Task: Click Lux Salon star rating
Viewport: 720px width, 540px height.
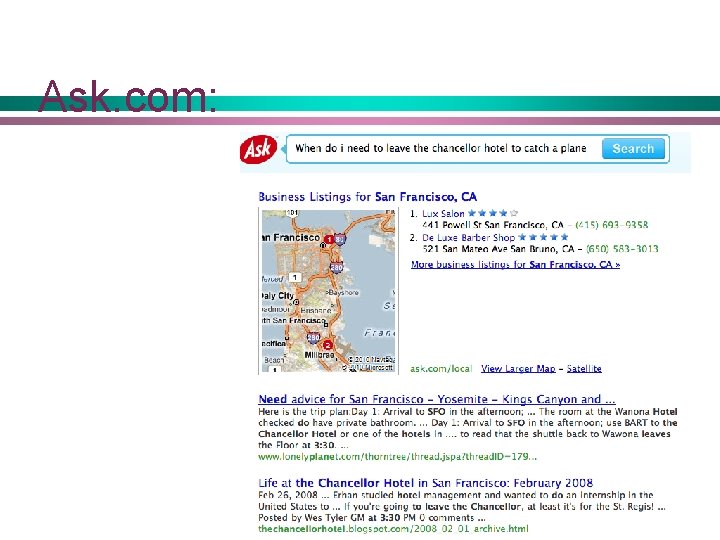Action: tap(493, 213)
